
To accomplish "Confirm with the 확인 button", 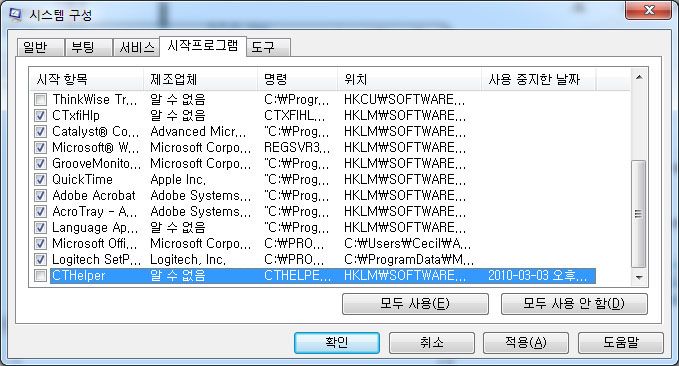I will tap(337, 343).
